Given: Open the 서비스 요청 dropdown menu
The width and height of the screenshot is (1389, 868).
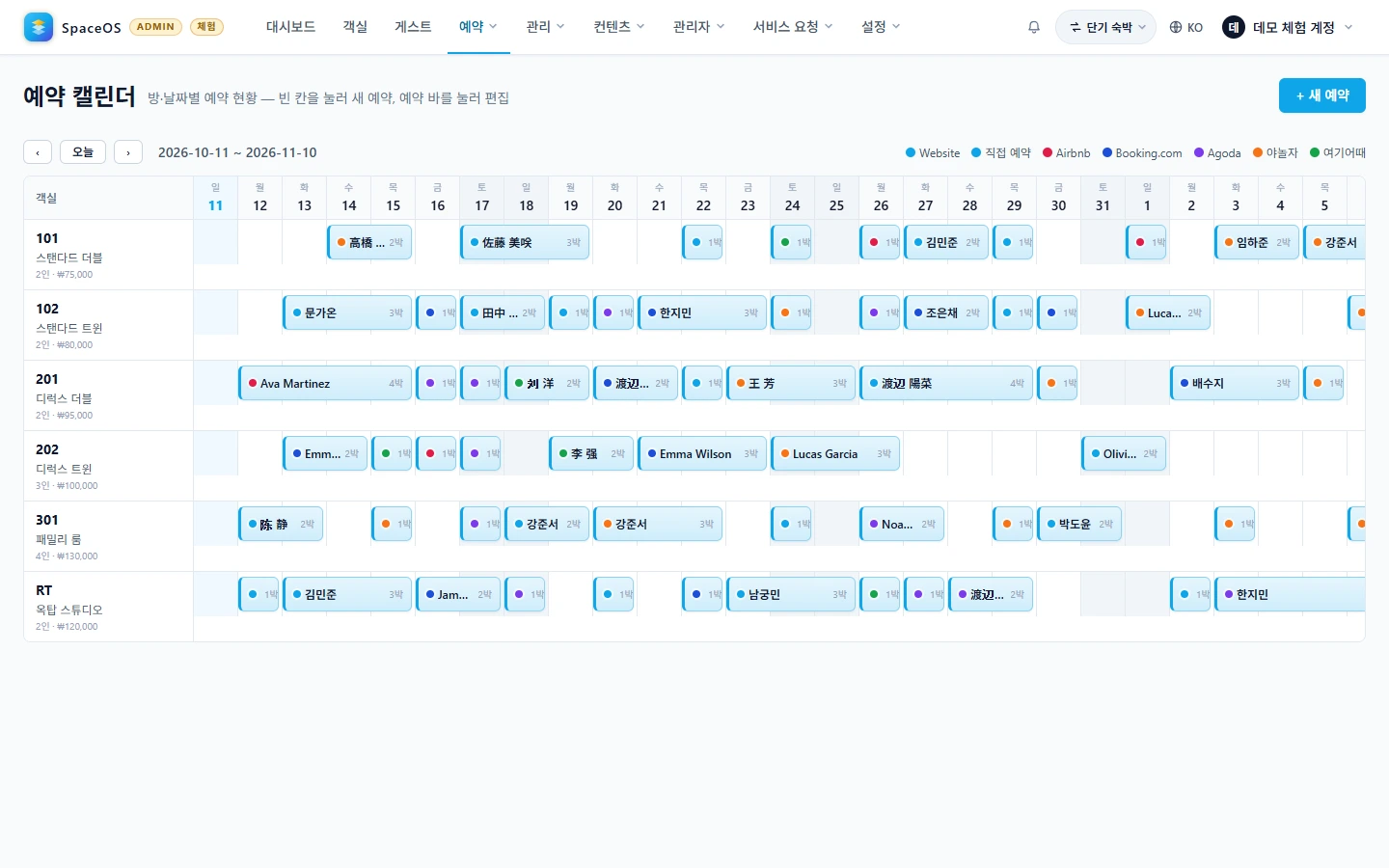Looking at the screenshot, I should 792,27.
